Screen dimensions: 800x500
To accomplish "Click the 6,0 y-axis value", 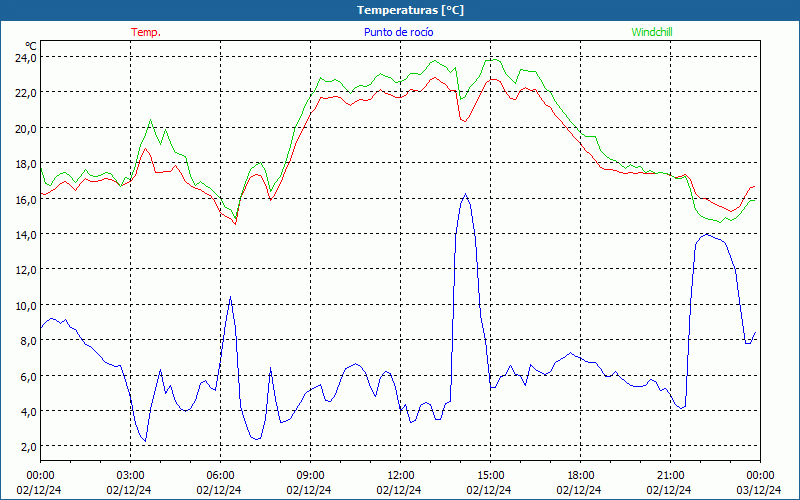I will [x=29, y=377].
